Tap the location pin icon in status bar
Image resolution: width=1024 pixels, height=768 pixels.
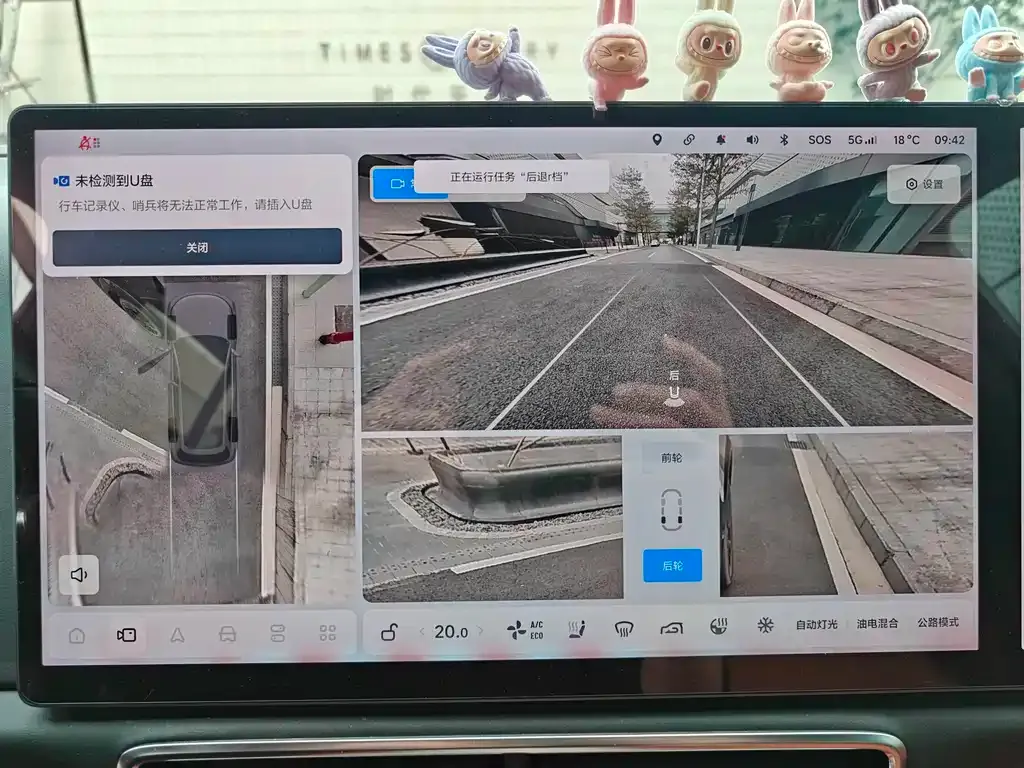click(x=657, y=140)
